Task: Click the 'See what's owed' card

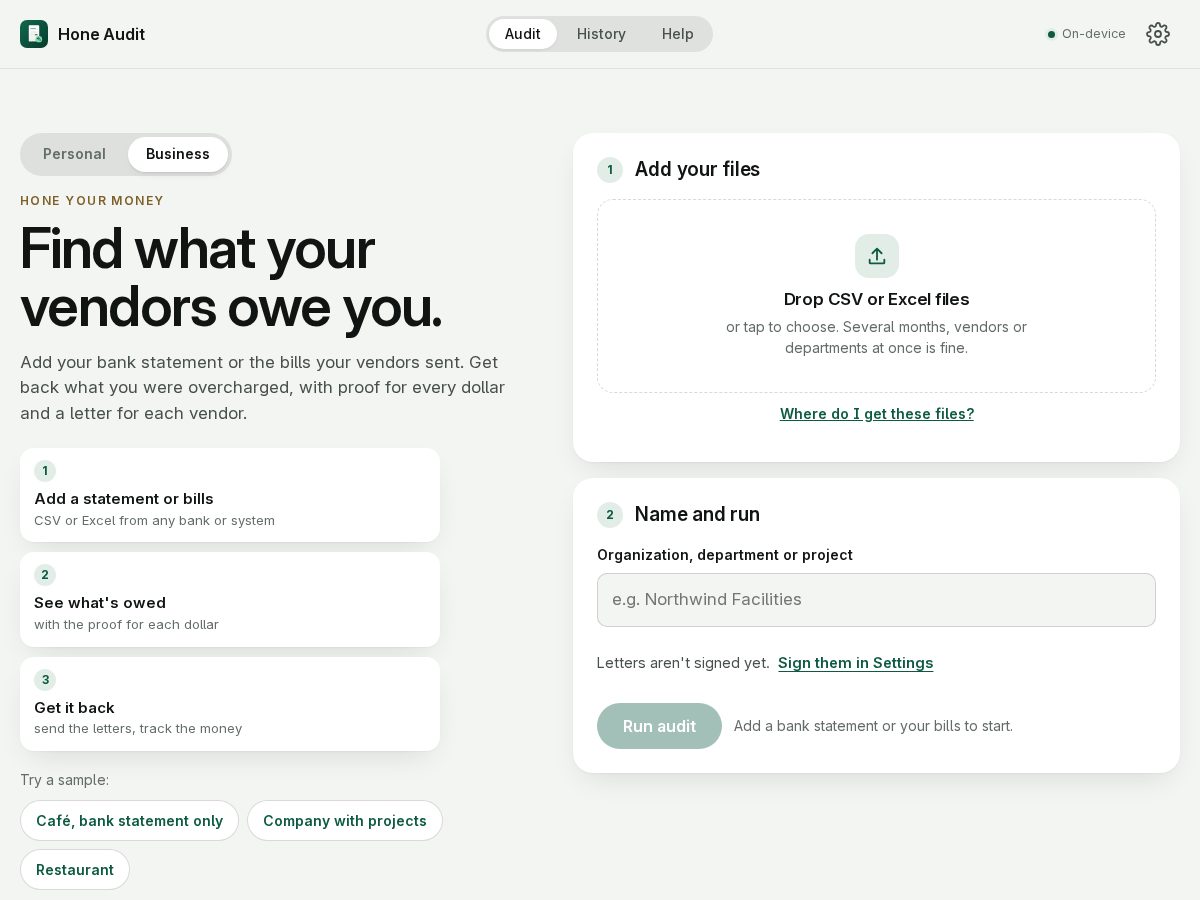Action: pos(230,599)
